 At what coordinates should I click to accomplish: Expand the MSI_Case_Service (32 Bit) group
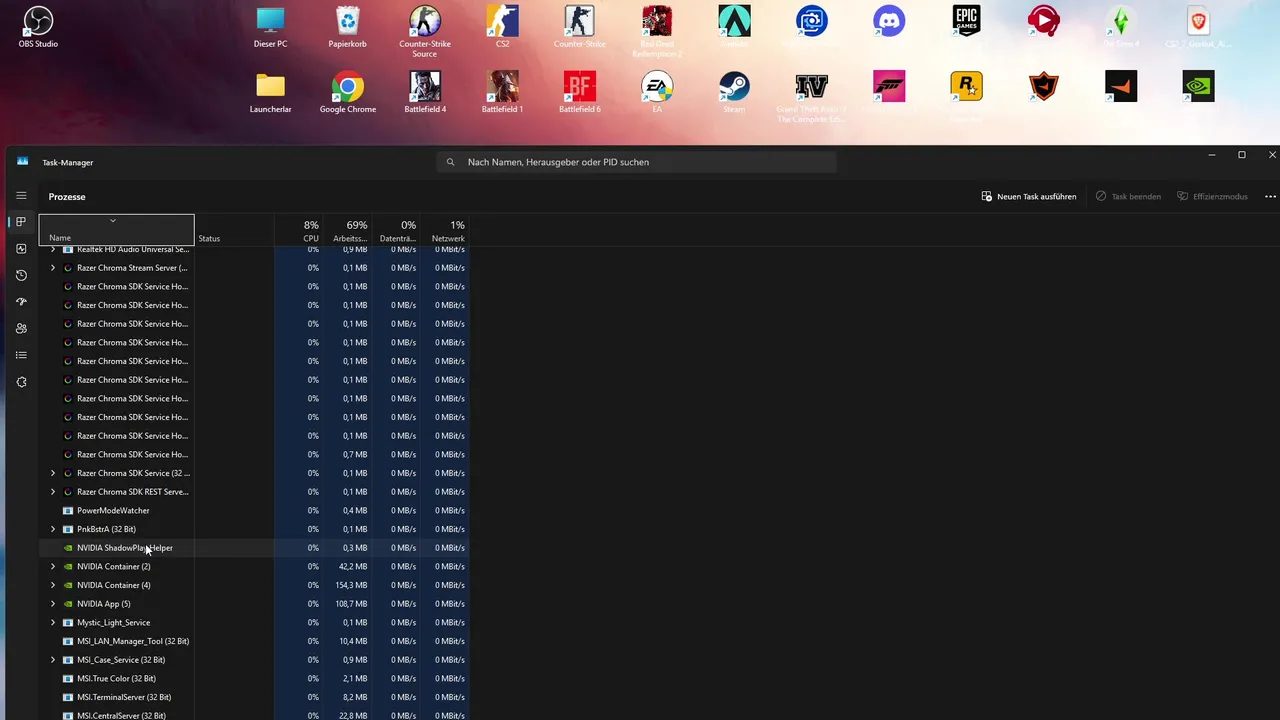[53, 660]
